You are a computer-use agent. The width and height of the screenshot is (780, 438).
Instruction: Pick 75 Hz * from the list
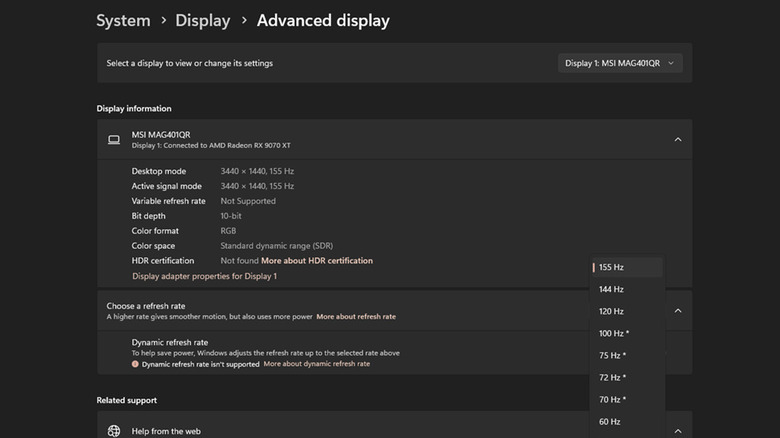click(627, 355)
